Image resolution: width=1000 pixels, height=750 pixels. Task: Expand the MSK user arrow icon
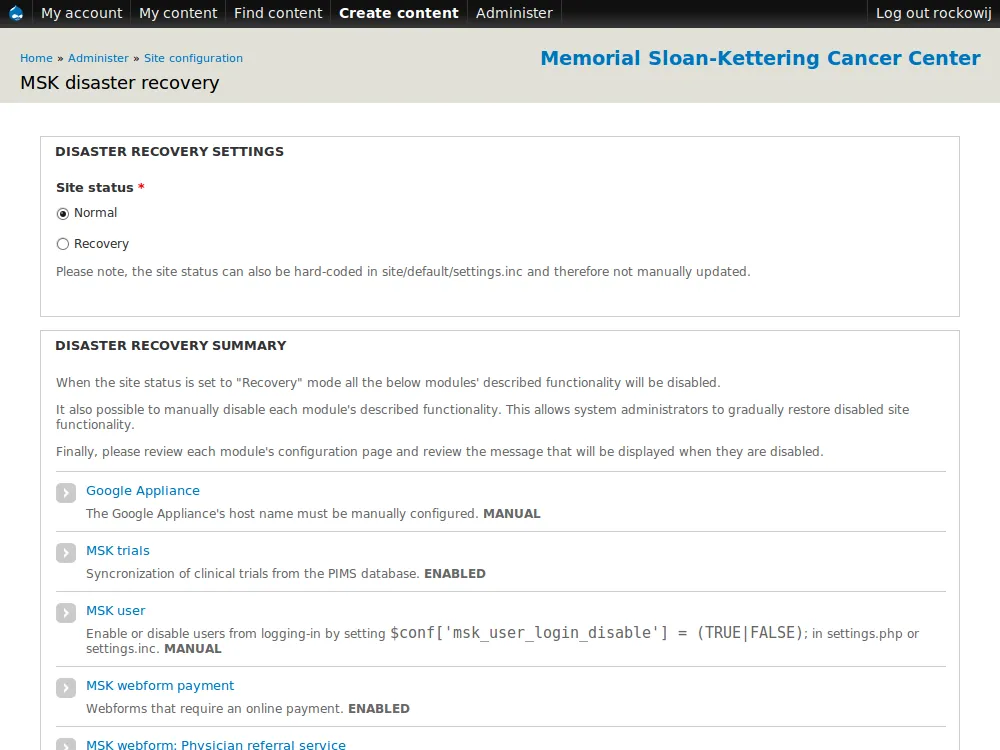tap(66, 613)
